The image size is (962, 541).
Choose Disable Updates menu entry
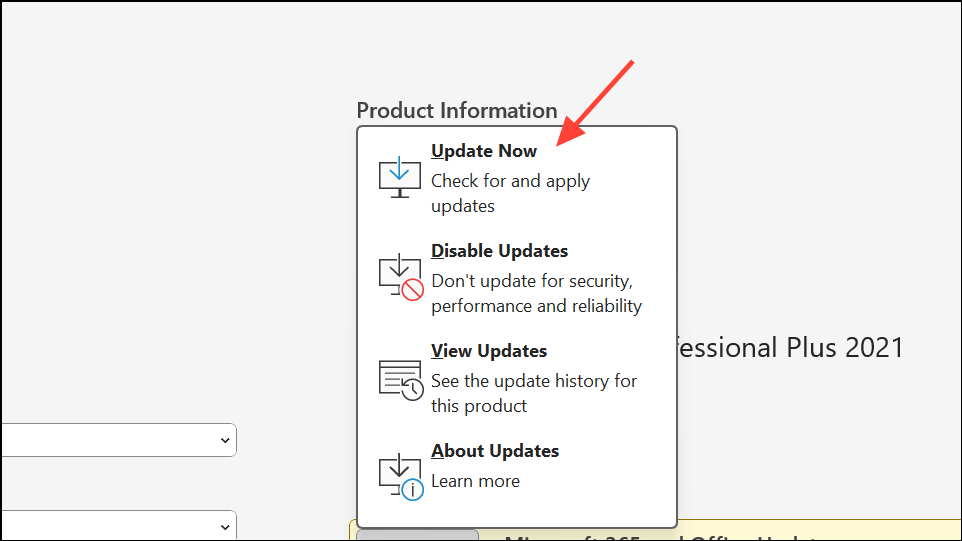tap(499, 251)
